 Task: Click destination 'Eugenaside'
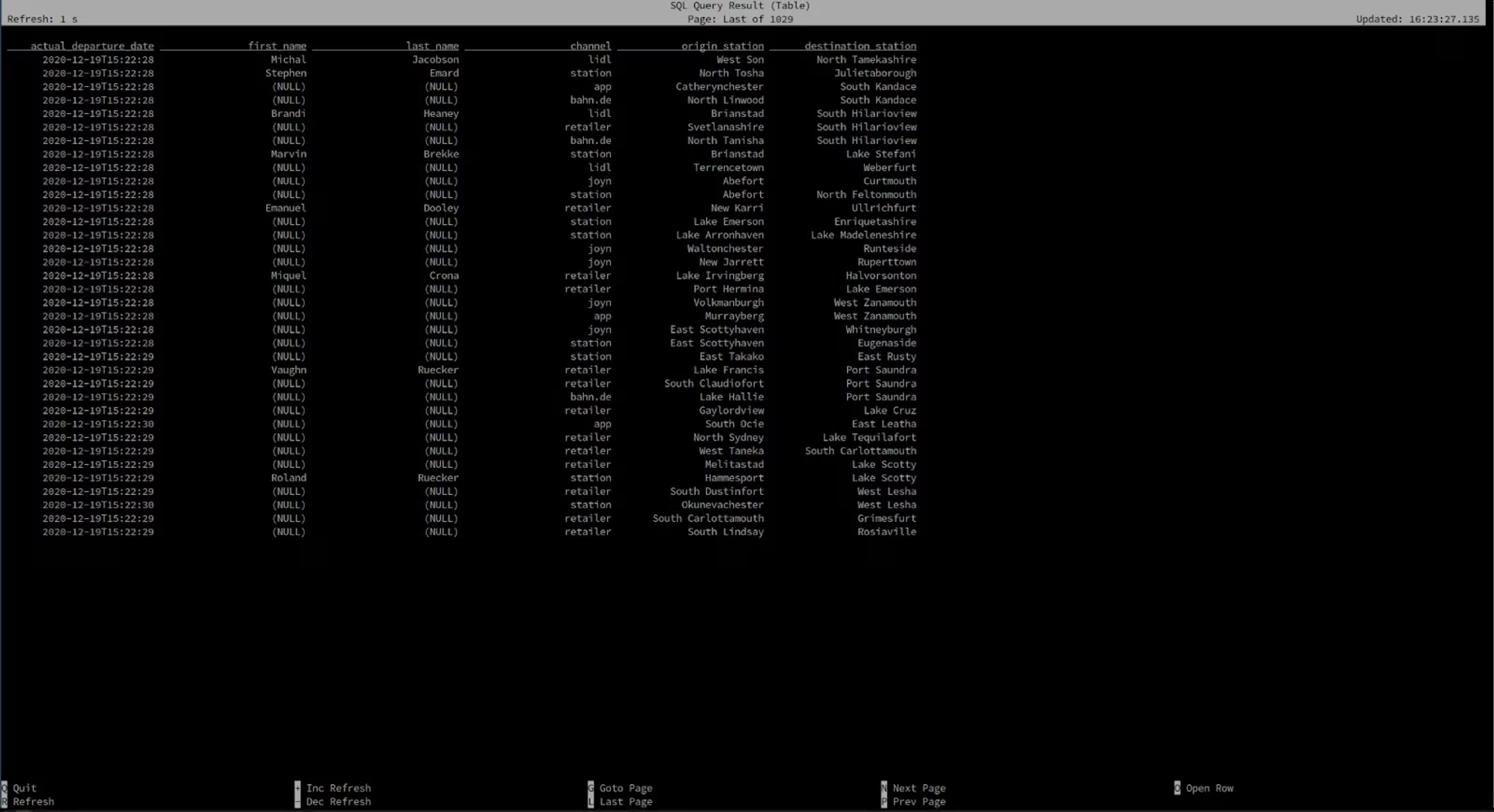click(886, 343)
